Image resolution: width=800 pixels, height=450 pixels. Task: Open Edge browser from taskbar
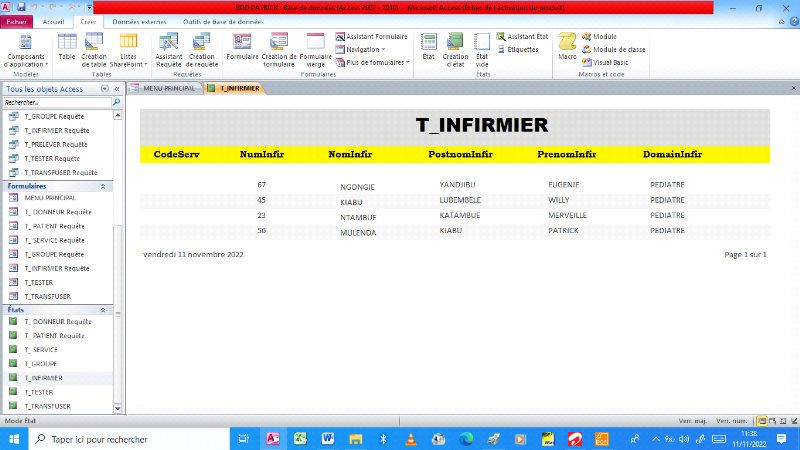click(x=465, y=439)
